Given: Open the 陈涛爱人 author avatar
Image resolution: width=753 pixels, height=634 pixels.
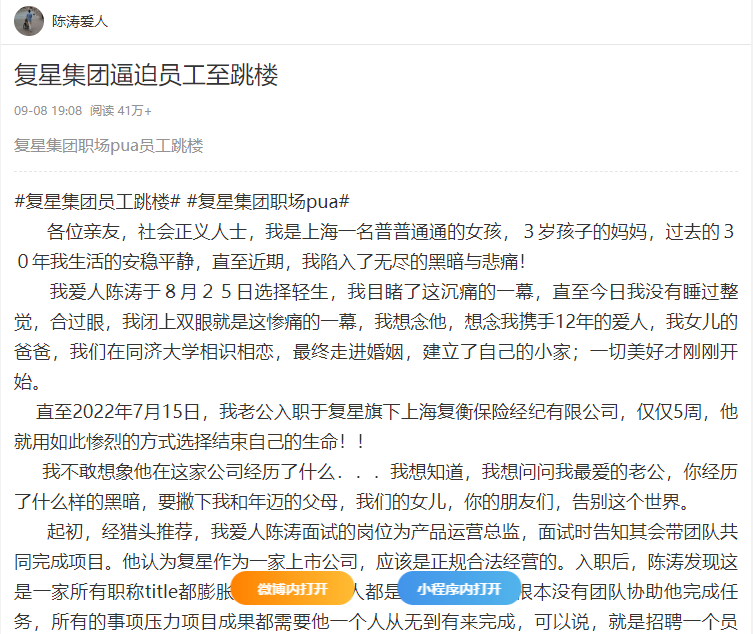Looking at the screenshot, I should (29, 21).
